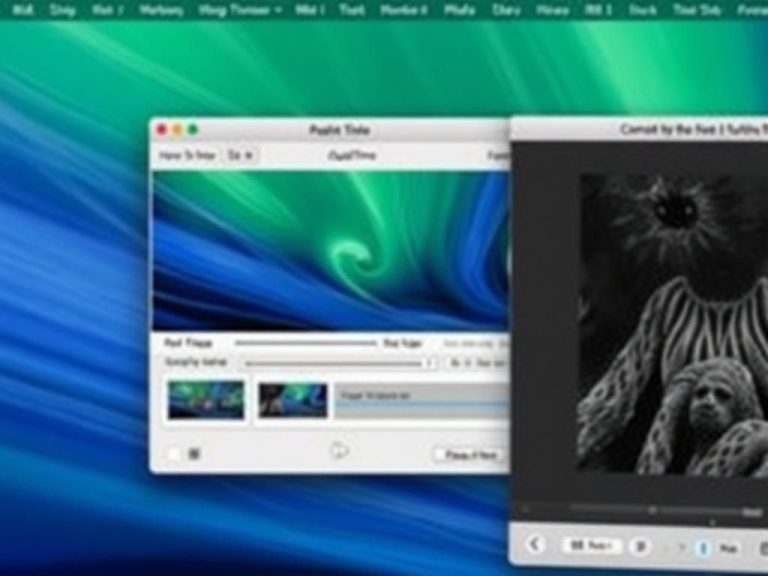Click the pill-shaped grid button in the right window toolbar

592,545
